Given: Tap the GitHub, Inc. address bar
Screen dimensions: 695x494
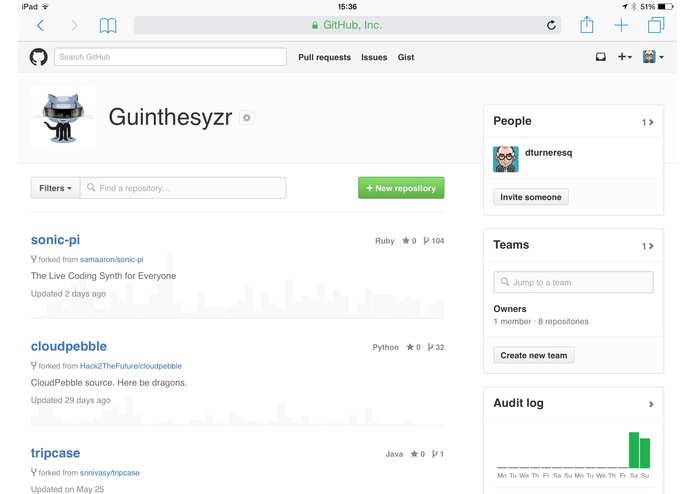Looking at the screenshot, I should coord(348,25).
